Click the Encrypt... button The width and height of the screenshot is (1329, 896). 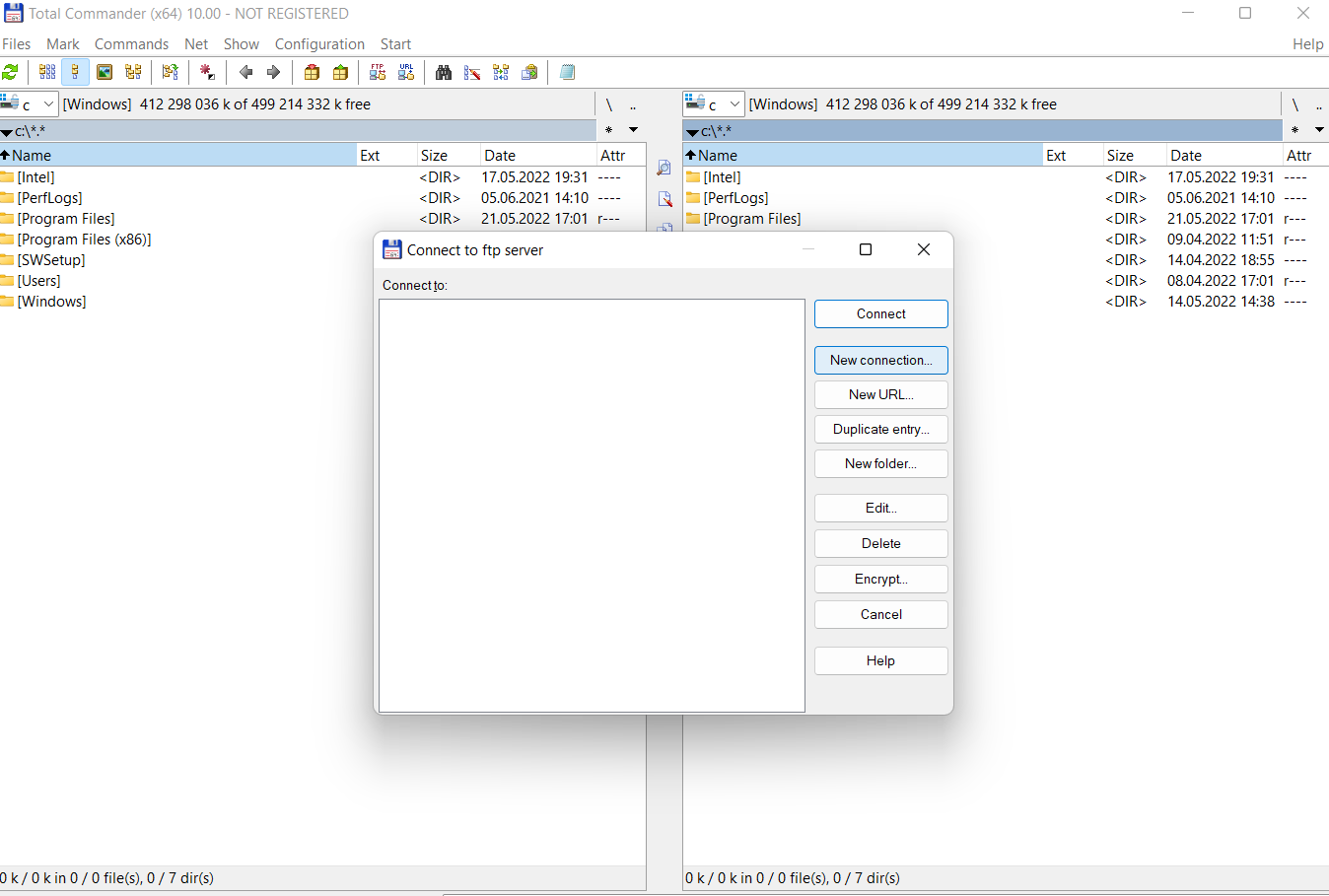pos(881,579)
